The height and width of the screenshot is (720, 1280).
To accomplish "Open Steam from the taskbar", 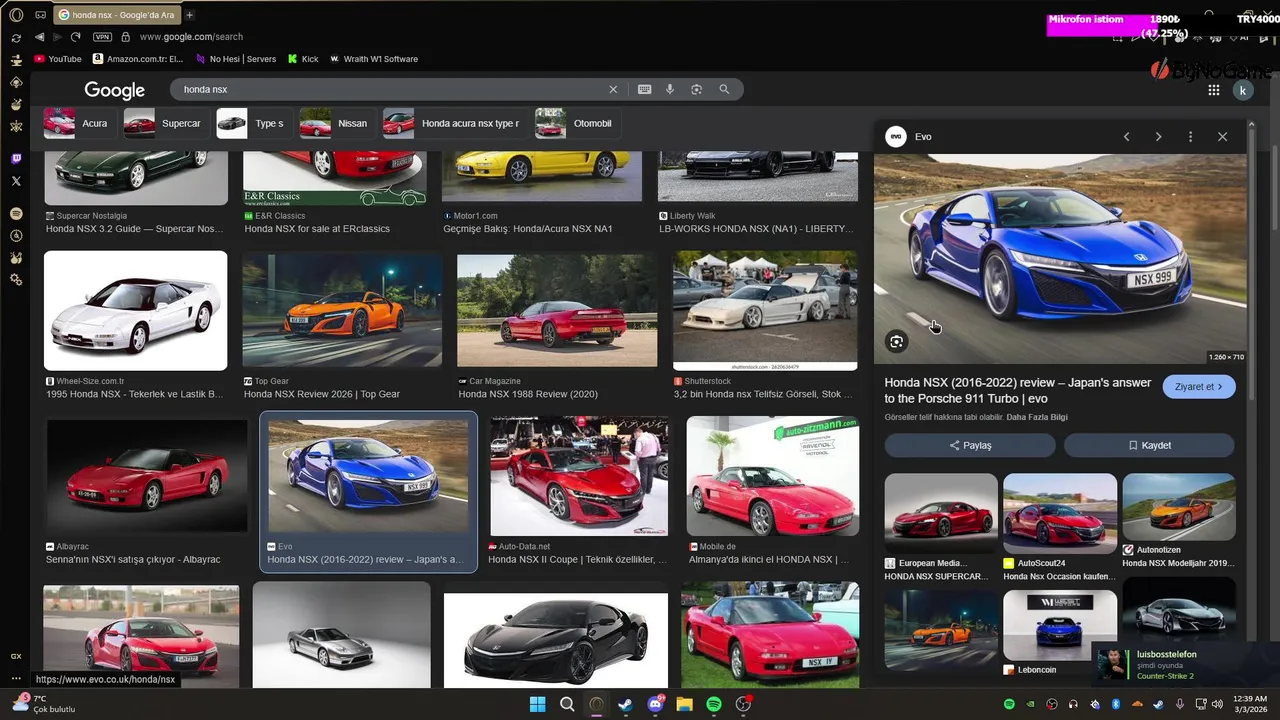I will point(625,704).
